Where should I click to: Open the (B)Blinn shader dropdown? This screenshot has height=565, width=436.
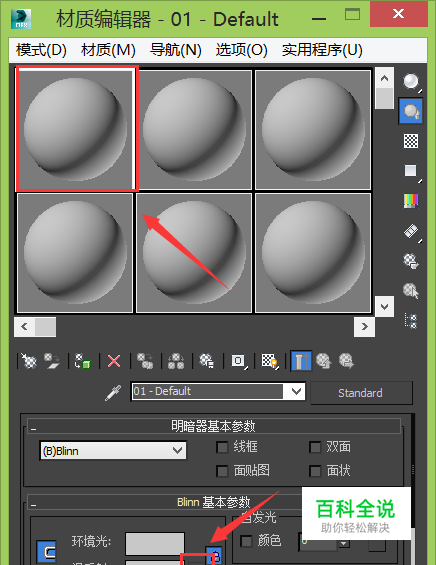(x=113, y=451)
